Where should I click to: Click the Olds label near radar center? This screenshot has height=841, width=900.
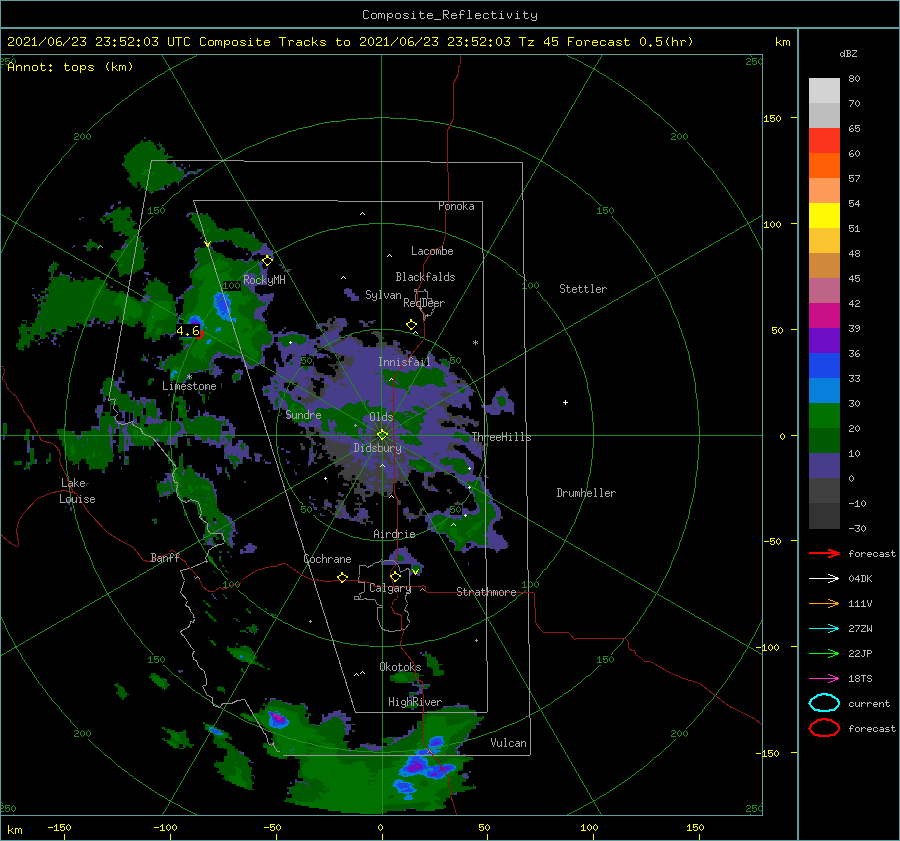[x=381, y=416]
